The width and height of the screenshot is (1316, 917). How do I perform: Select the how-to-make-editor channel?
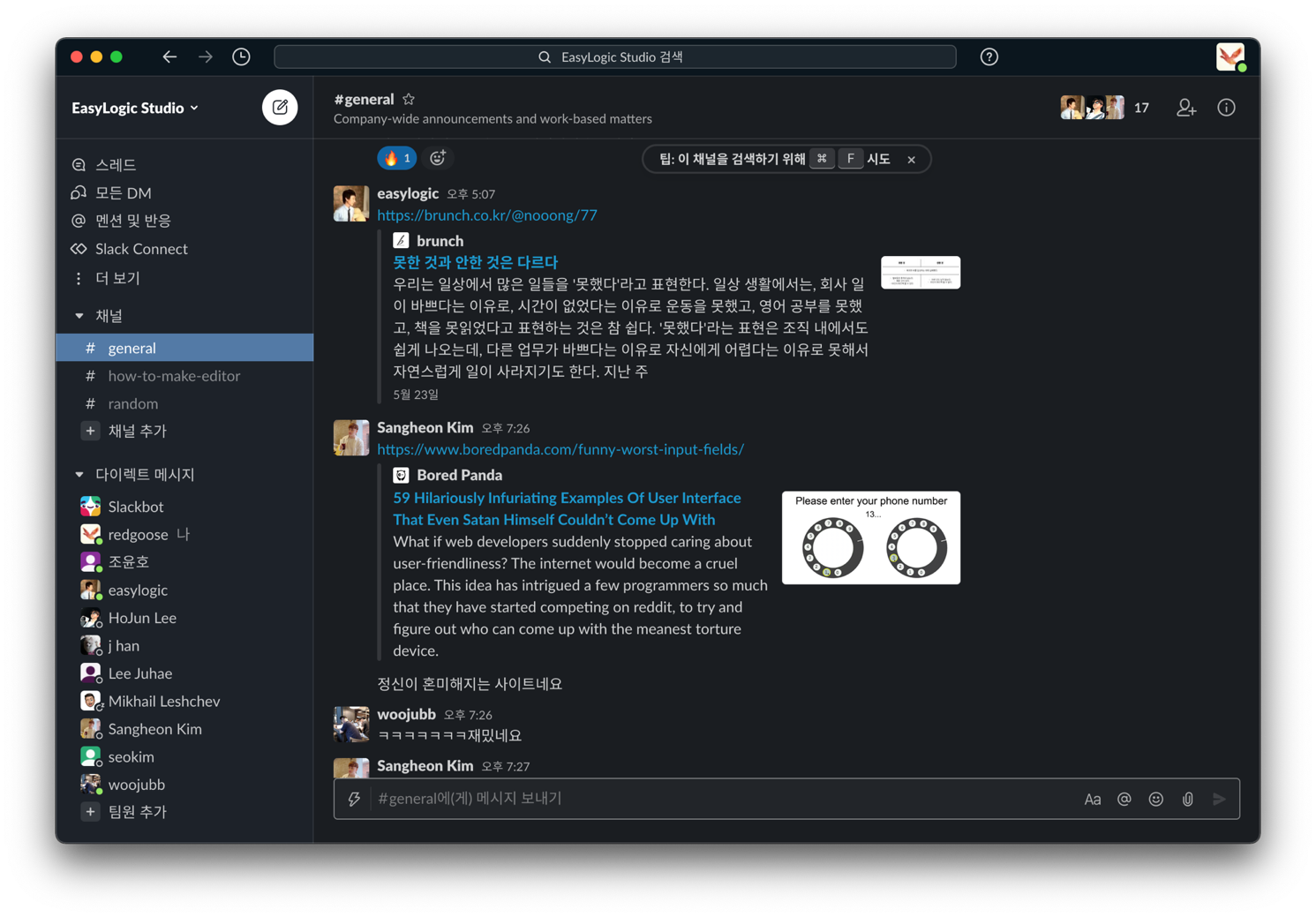pos(184,376)
